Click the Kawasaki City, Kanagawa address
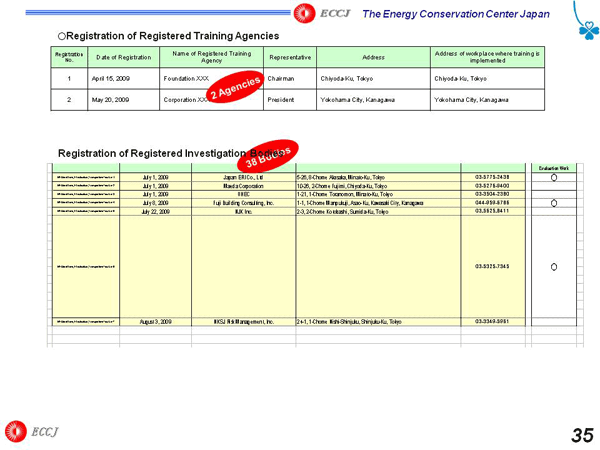Viewport: 600px width, 450px height. click(x=360, y=203)
